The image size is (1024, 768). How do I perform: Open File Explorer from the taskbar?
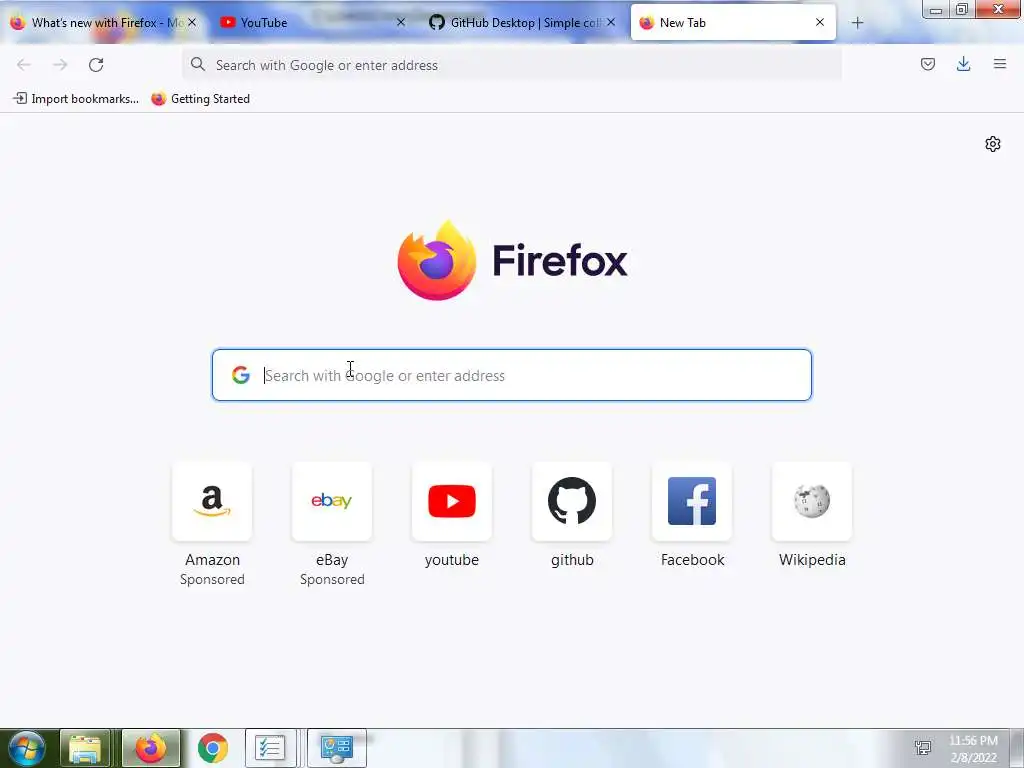(85, 748)
